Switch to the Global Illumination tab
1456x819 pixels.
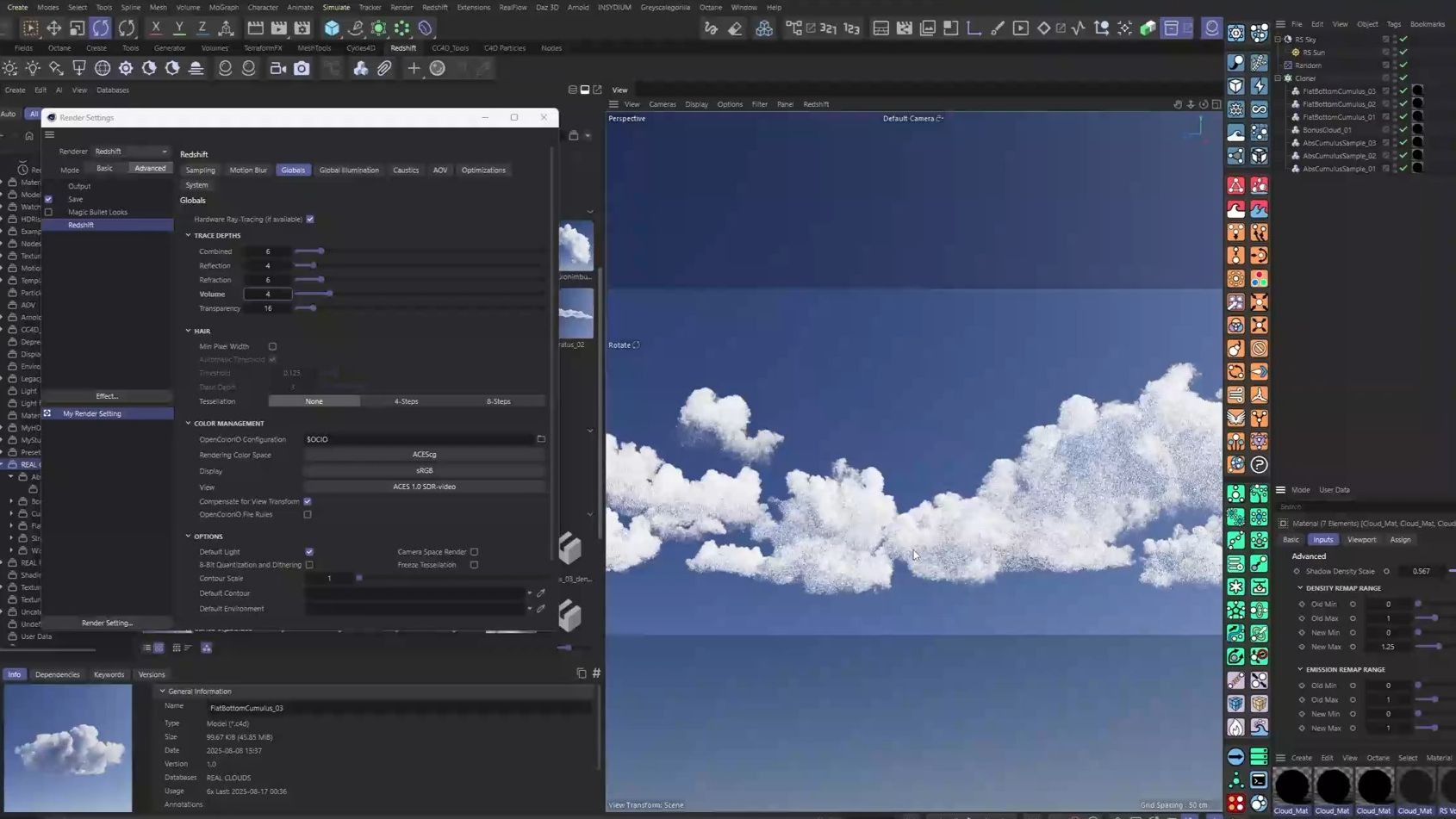pos(349,171)
